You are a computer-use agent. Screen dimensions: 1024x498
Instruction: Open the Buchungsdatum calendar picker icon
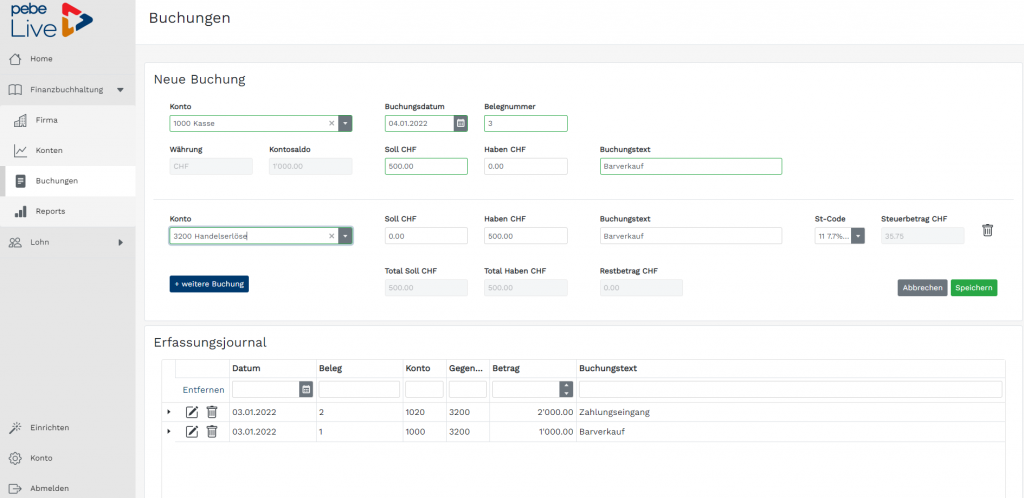tap(461, 123)
